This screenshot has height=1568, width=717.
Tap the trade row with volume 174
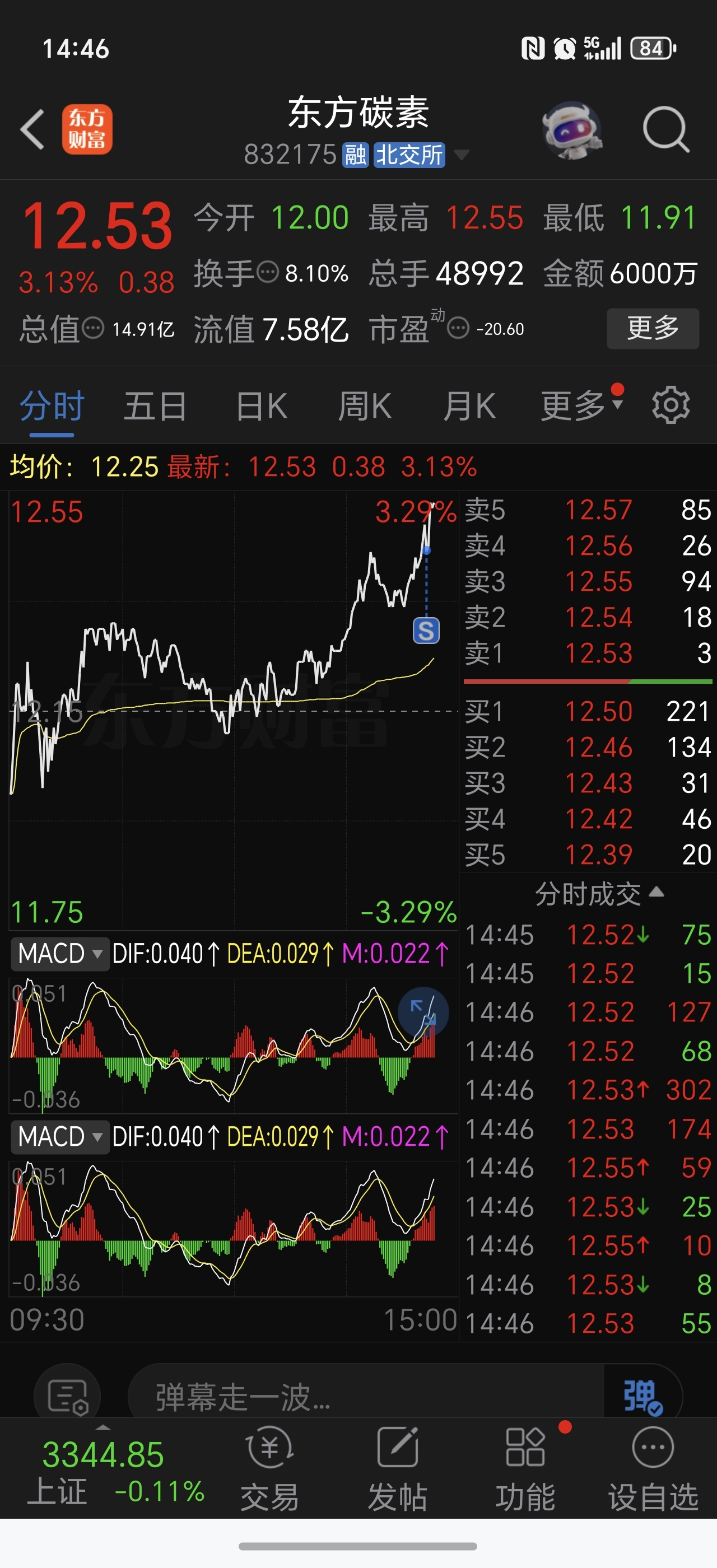point(588,1129)
